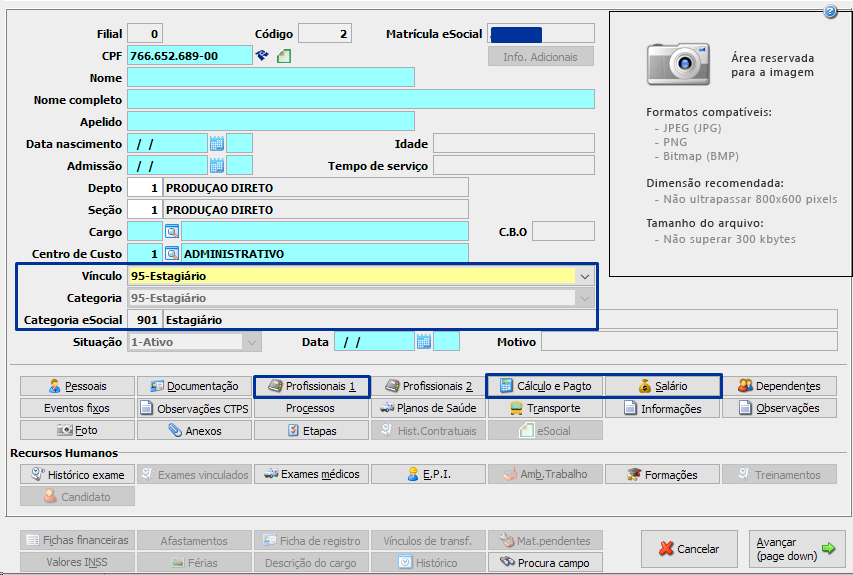
Task: Click the Centro de Custo search icon
Action: pyautogui.click(x=172, y=254)
